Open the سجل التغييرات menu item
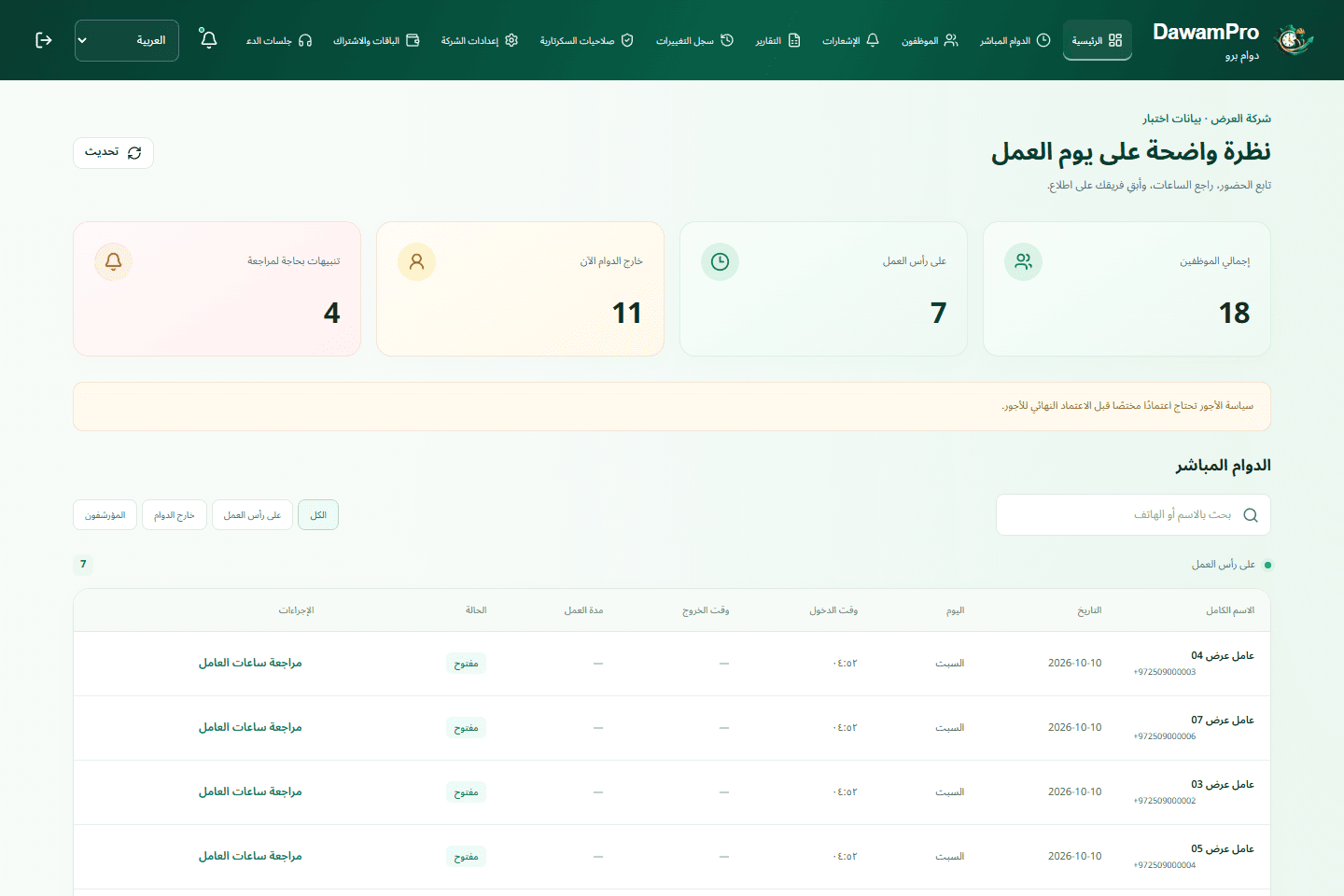The image size is (1344, 896). tap(694, 40)
